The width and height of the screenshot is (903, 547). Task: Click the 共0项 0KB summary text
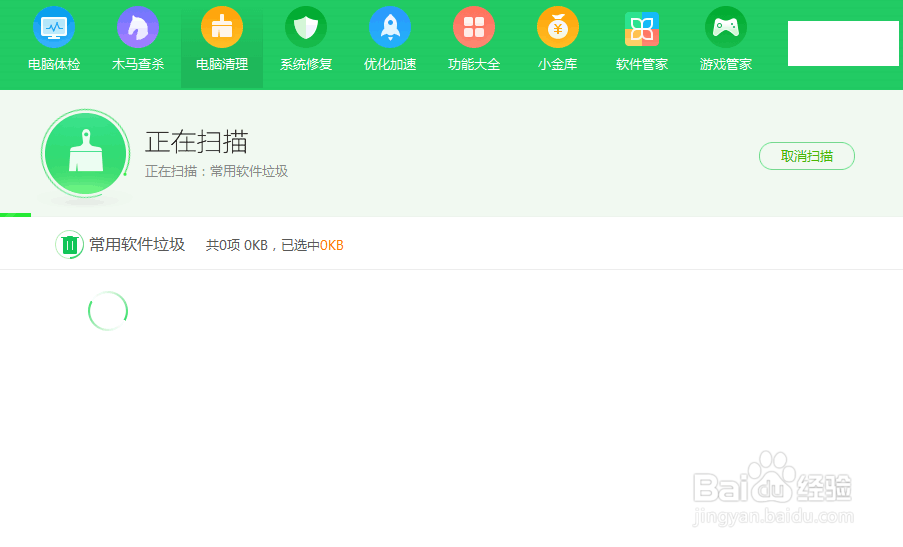[237, 245]
